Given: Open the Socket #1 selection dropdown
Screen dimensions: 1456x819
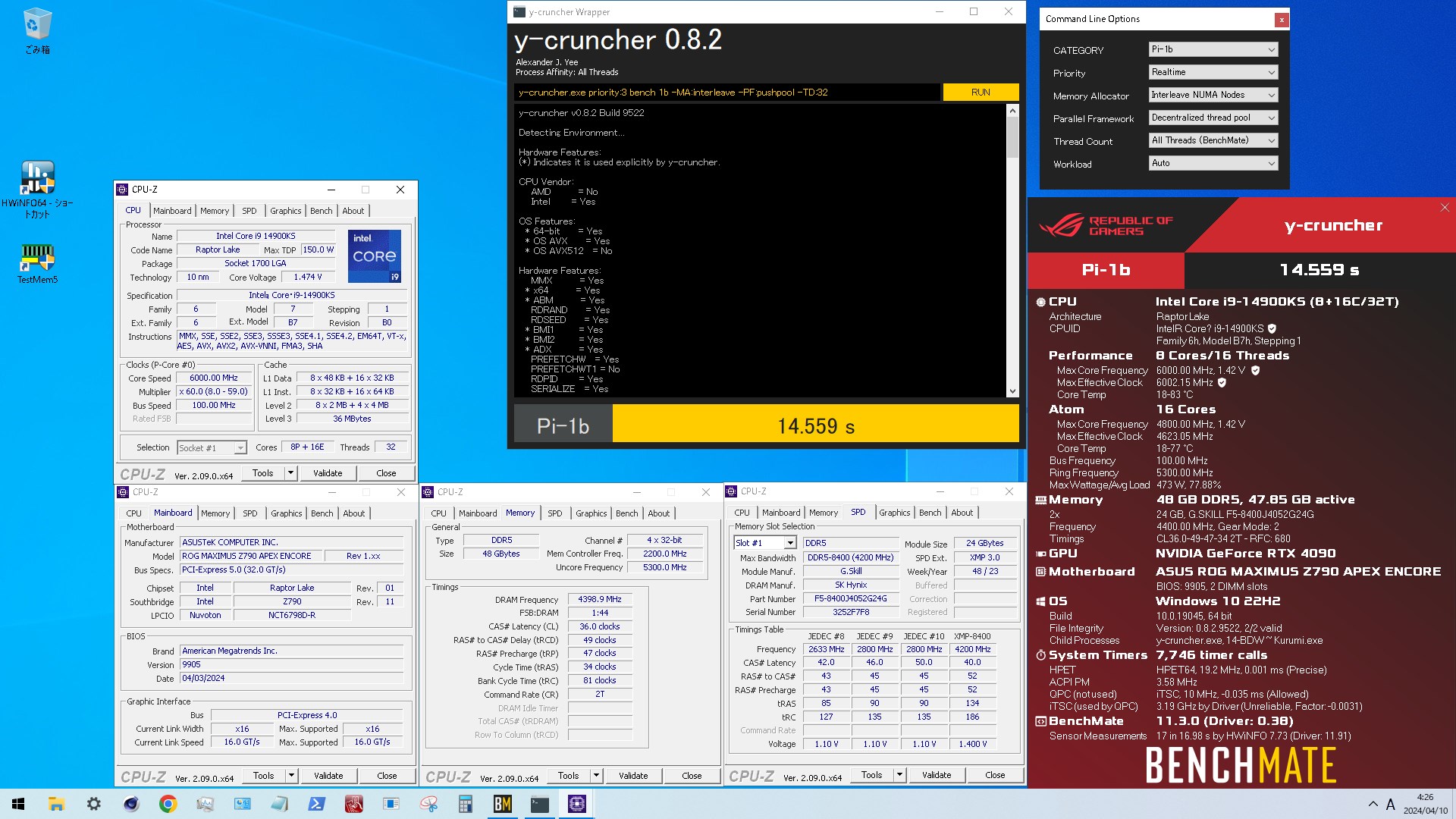Looking at the screenshot, I should 212,447.
